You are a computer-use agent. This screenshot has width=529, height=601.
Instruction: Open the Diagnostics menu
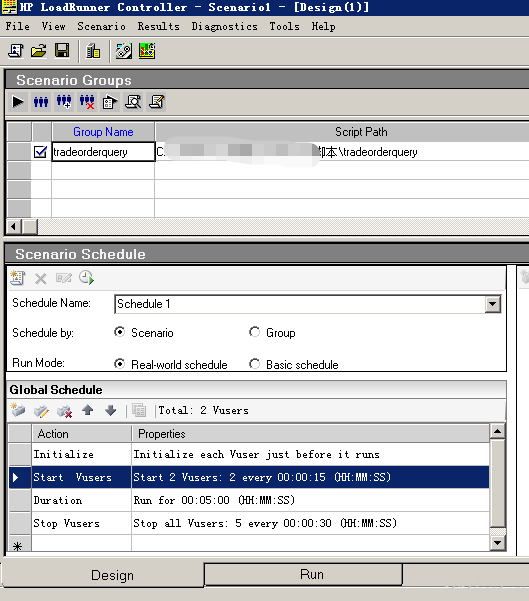pos(225,26)
